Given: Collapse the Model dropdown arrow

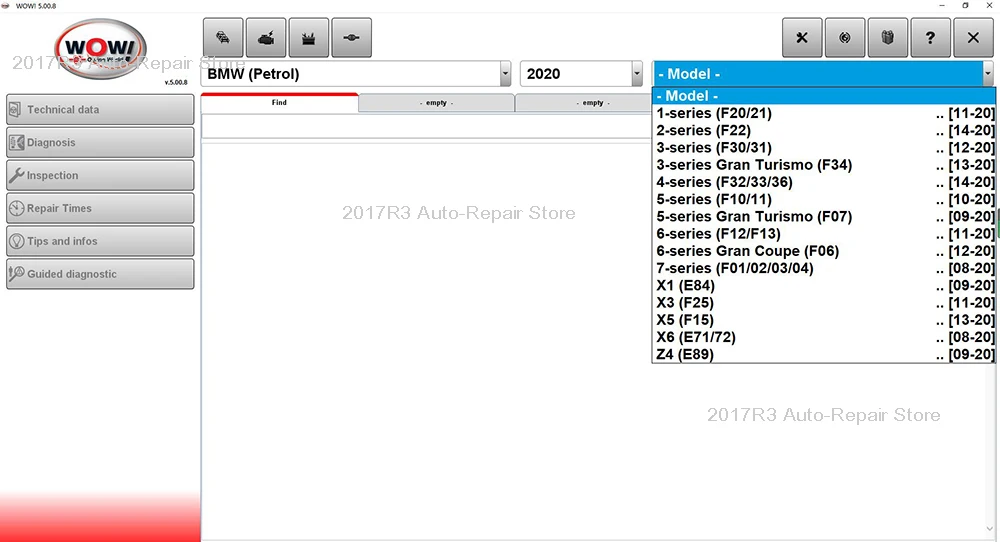Looking at the screenshot, I should tap(988, 74).
